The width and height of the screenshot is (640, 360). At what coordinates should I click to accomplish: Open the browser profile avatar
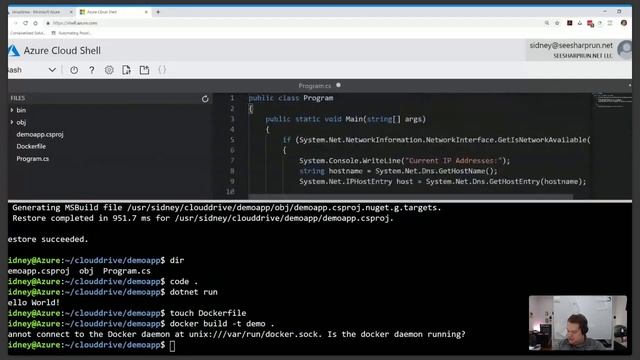point(624,23)
